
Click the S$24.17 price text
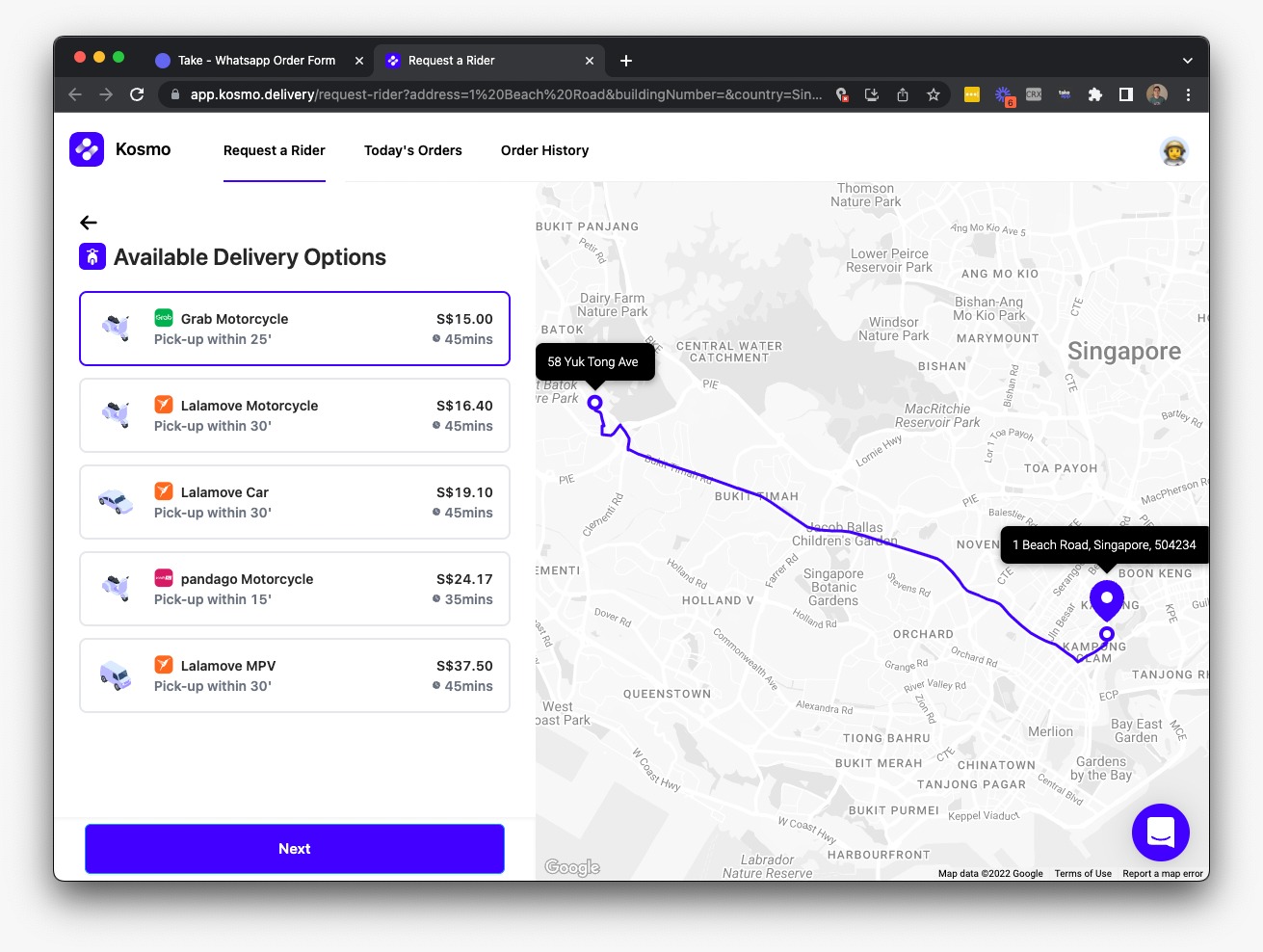click(x=464, y=579)
